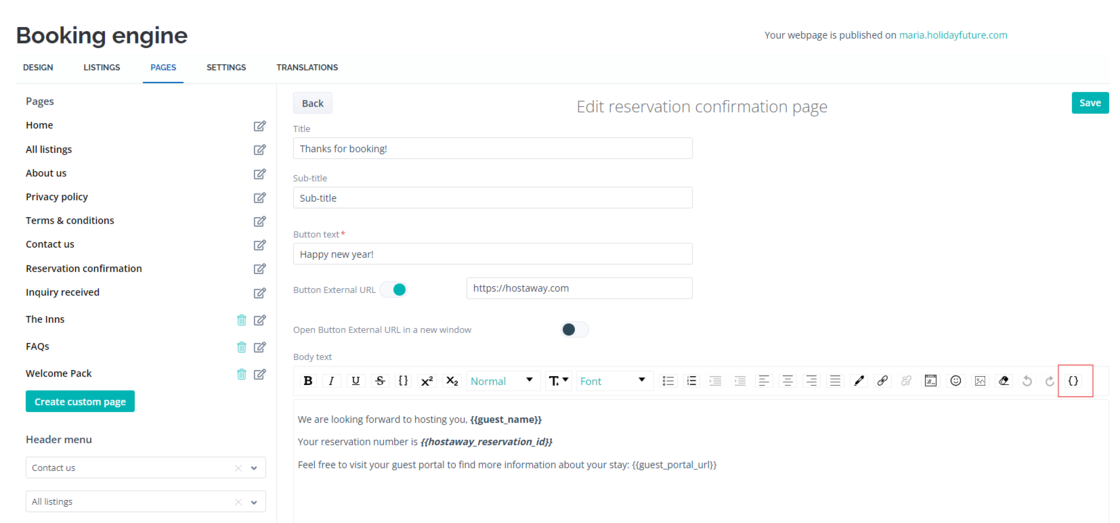Edit the FAQs page
The height and width of the screenshot is (523, 1120).
[260, 347]
